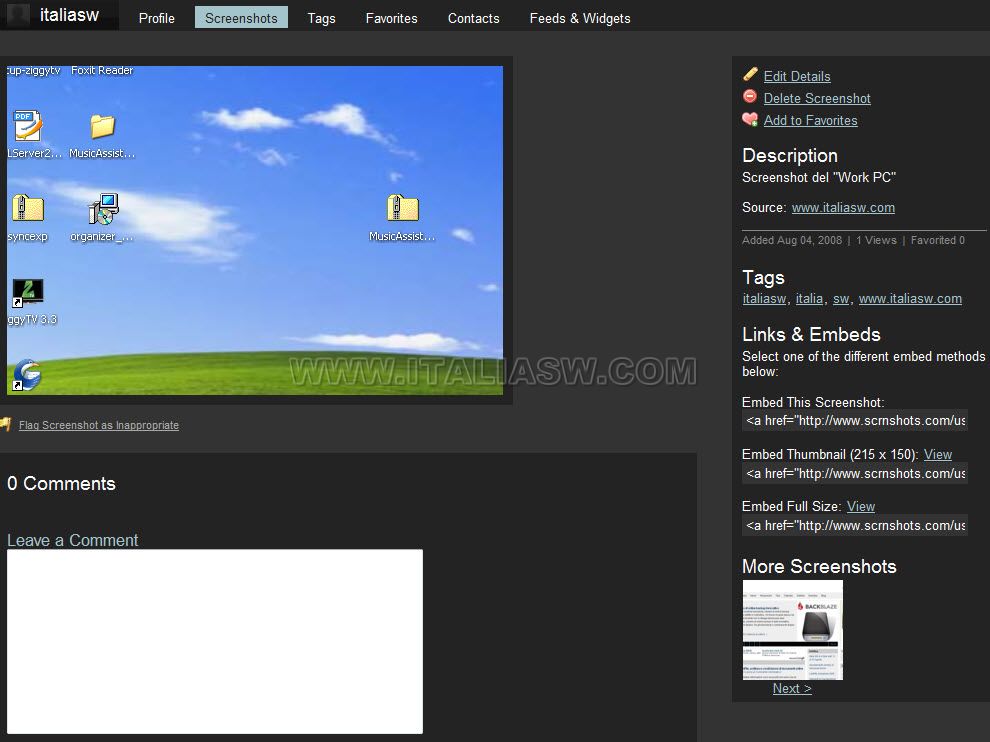This screenshot has height=742, width=990.
Task: Switch to the Contacts tab
Action: coord(474,18)
